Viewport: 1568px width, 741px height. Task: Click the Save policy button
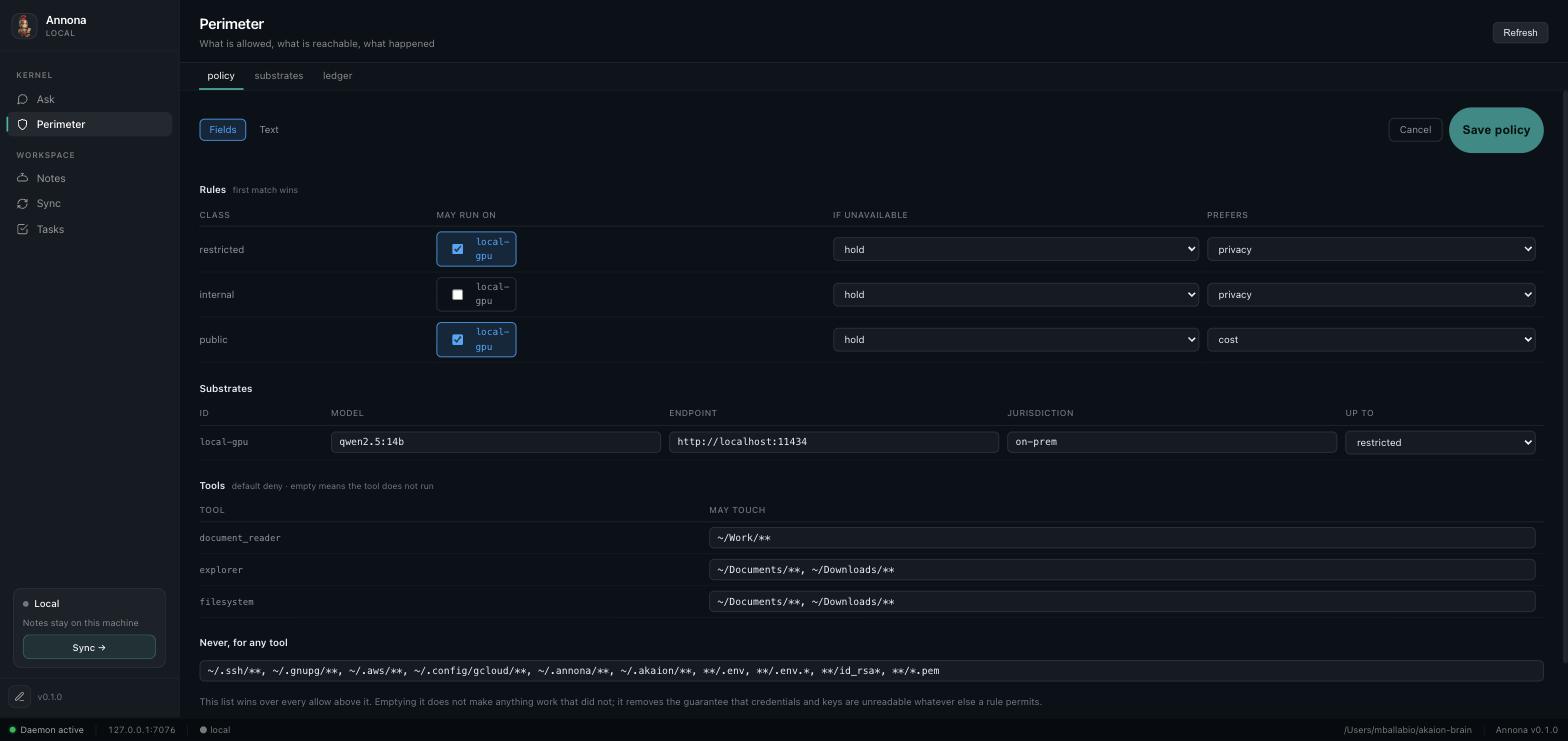(1496, 130)
